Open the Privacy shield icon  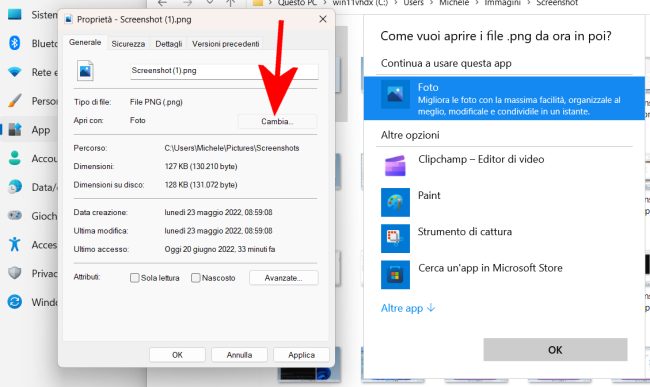(15, 273)
